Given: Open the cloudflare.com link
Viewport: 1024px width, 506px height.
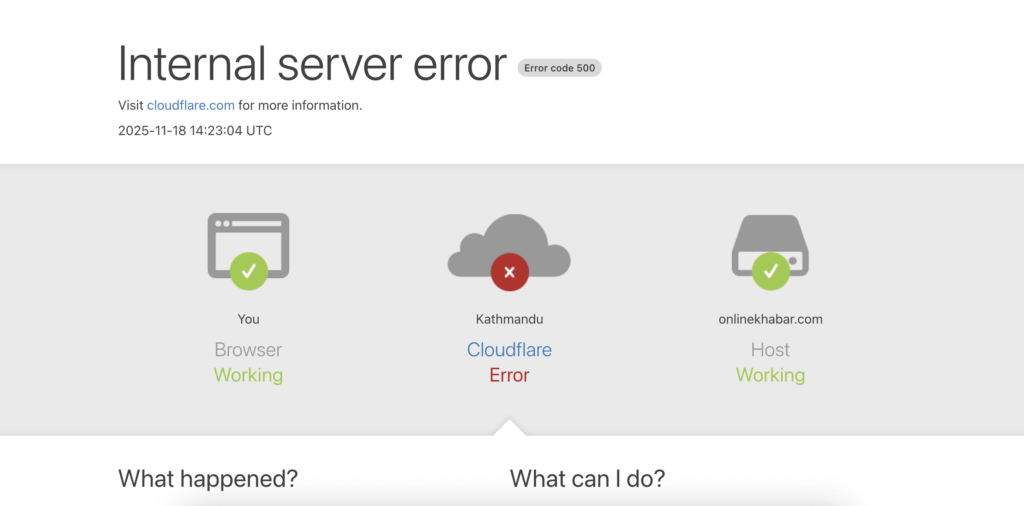Looking at the screenshot, I should 191,105.
